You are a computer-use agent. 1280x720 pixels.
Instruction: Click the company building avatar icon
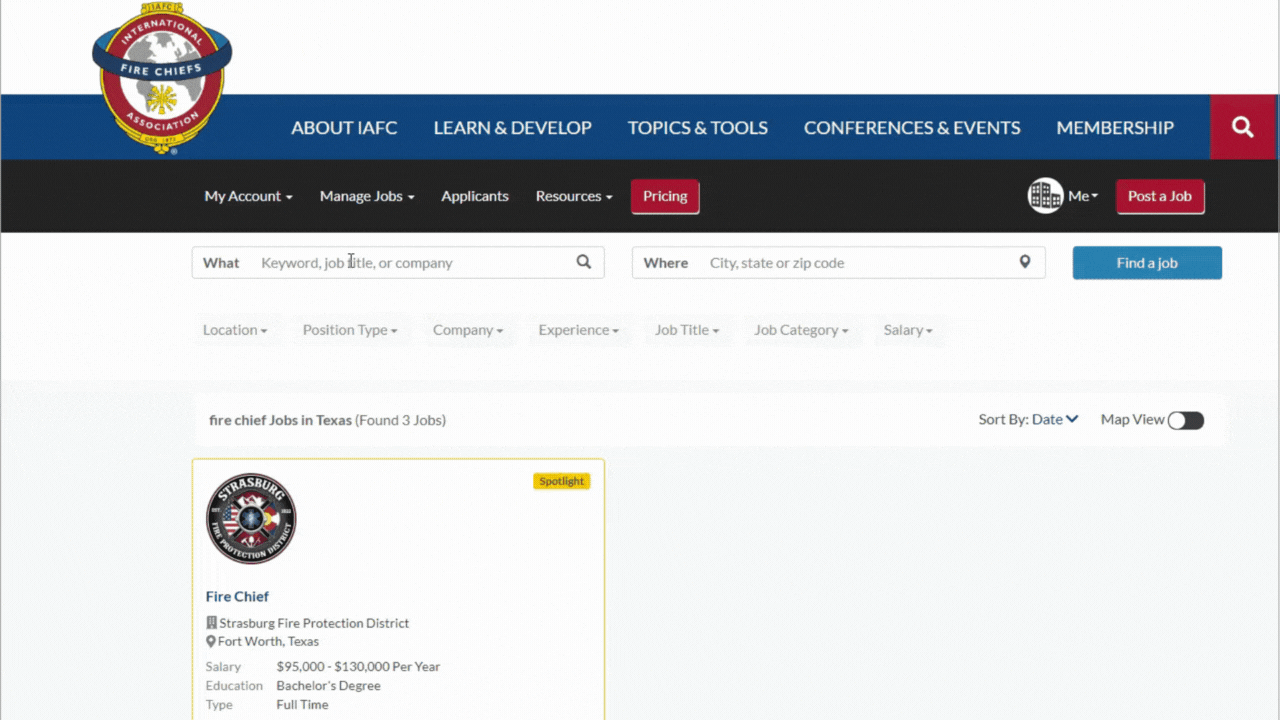pyautogui.click(x=1045, y=196)
